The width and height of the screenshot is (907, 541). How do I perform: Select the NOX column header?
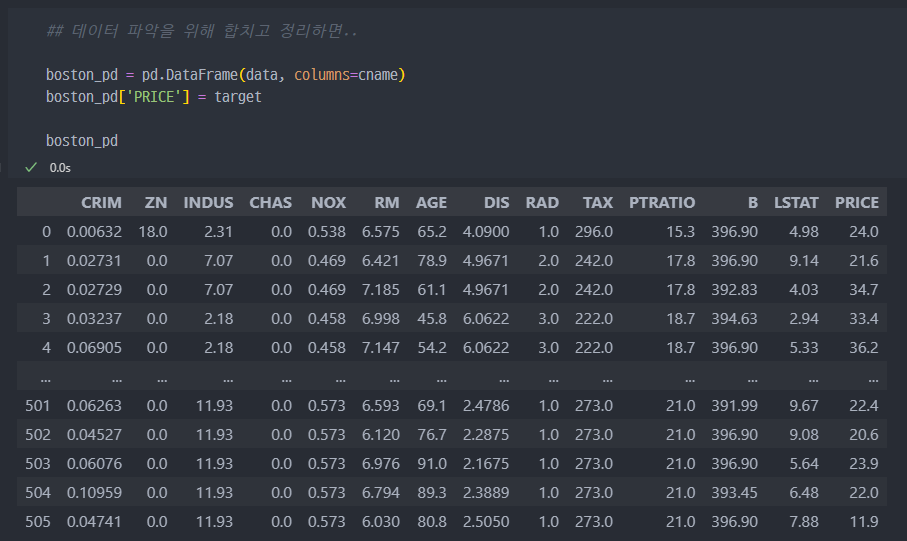coord(328,203)
